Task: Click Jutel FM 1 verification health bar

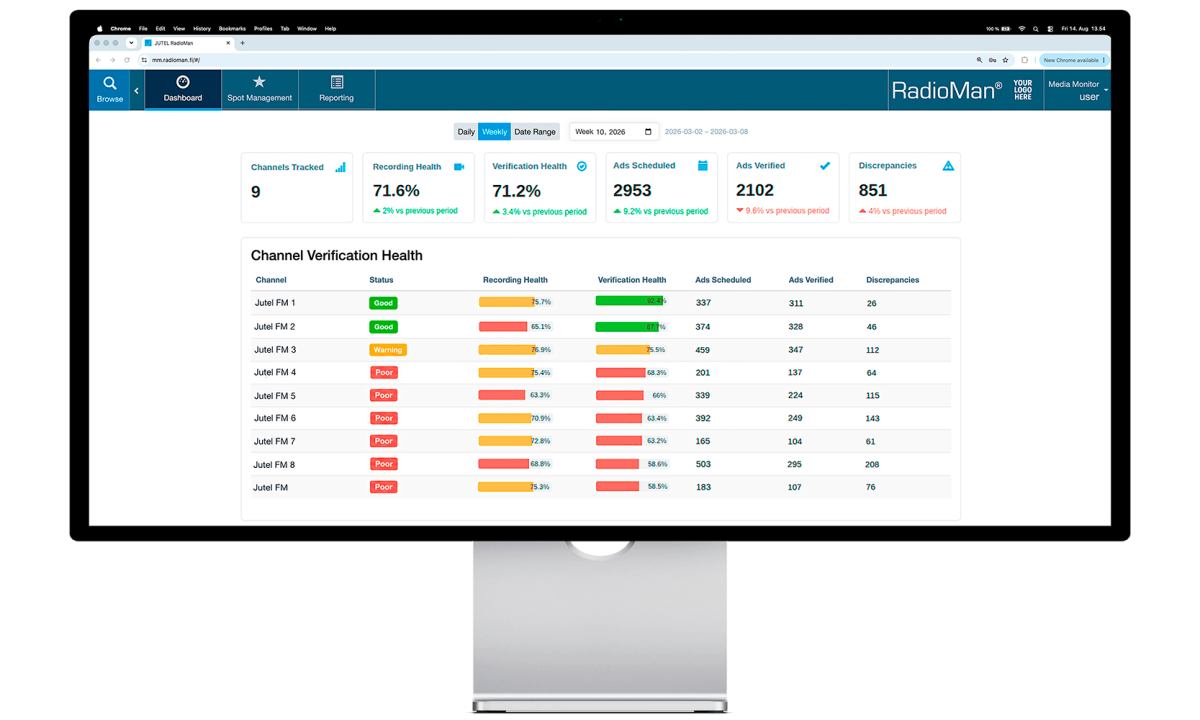Action: 630,301
